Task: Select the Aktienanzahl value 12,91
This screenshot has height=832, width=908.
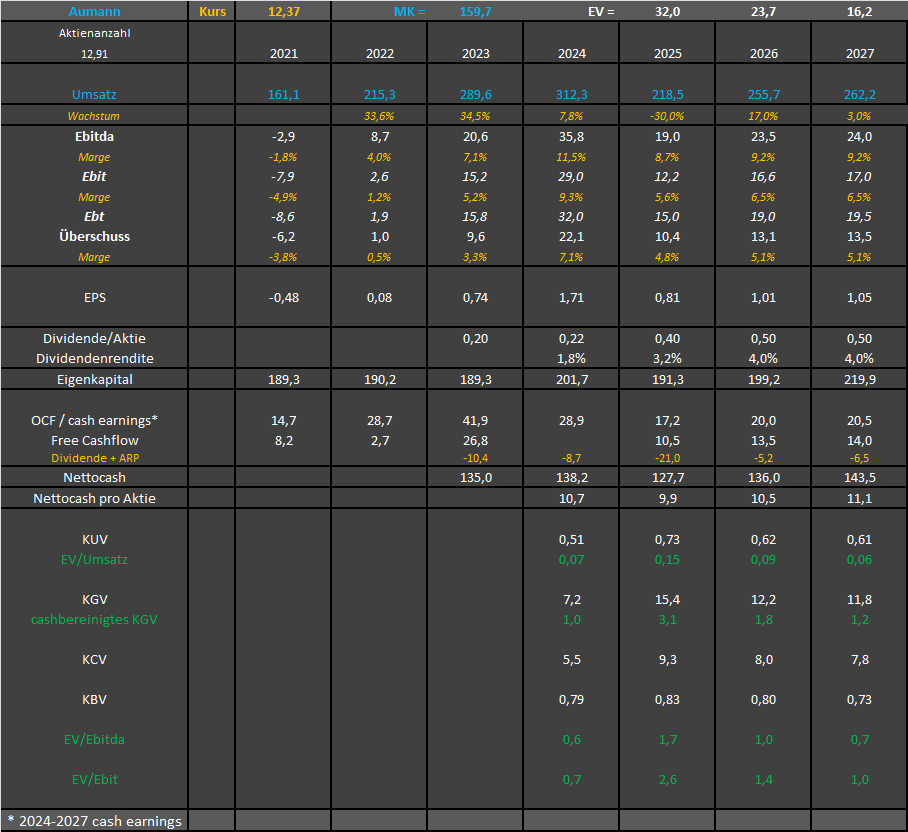Action: (94, 54)
